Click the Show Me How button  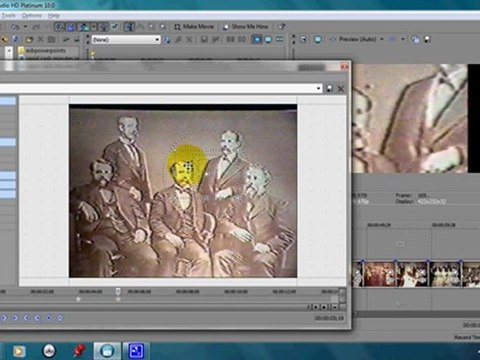click(246, 27)
